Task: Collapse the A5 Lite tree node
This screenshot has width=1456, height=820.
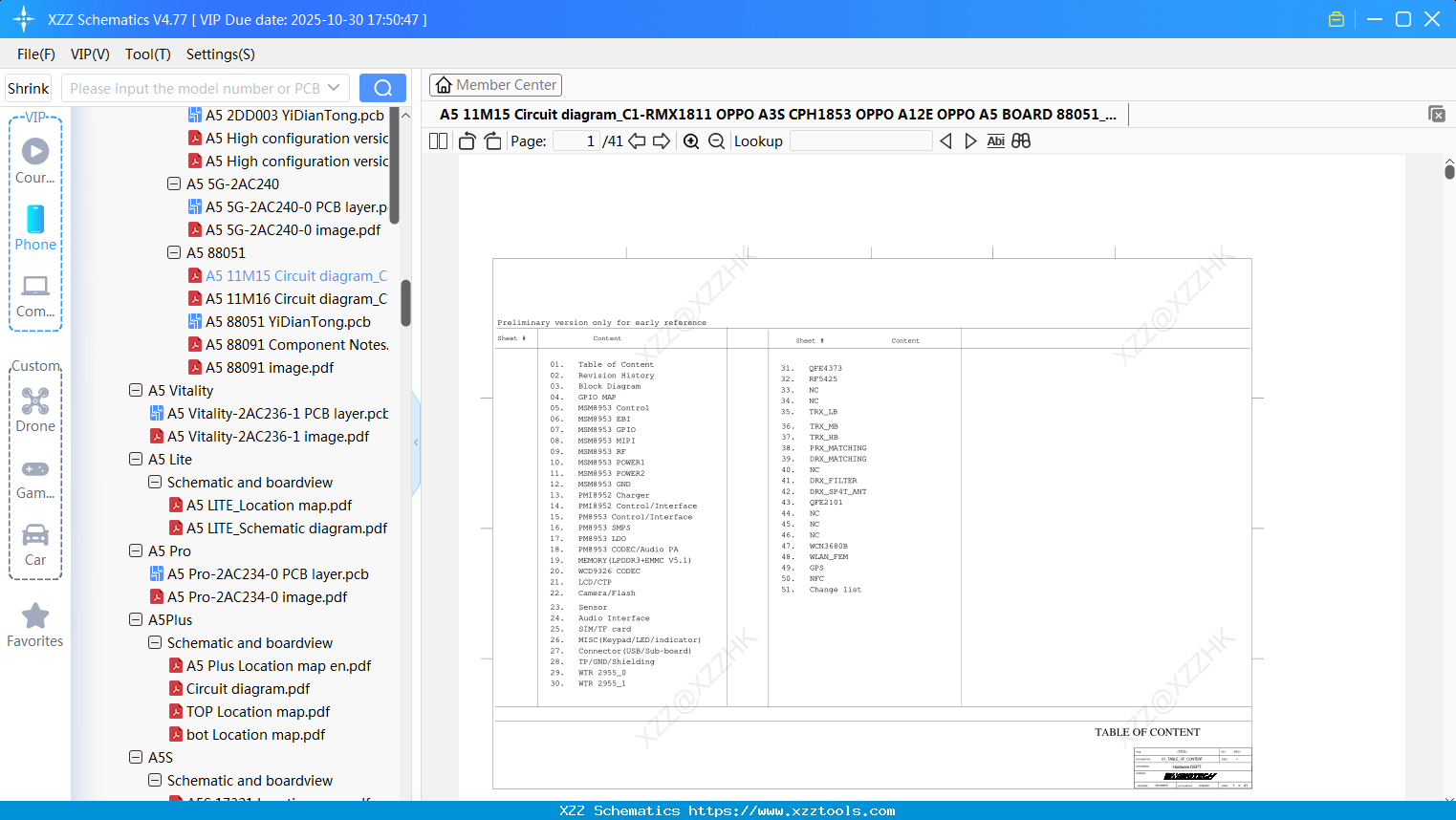Action: point(136,459)
